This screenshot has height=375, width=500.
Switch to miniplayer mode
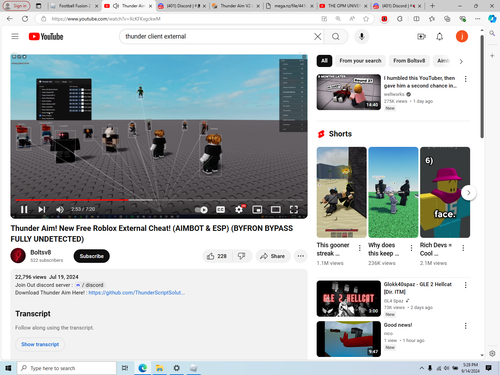coord(257,209)
